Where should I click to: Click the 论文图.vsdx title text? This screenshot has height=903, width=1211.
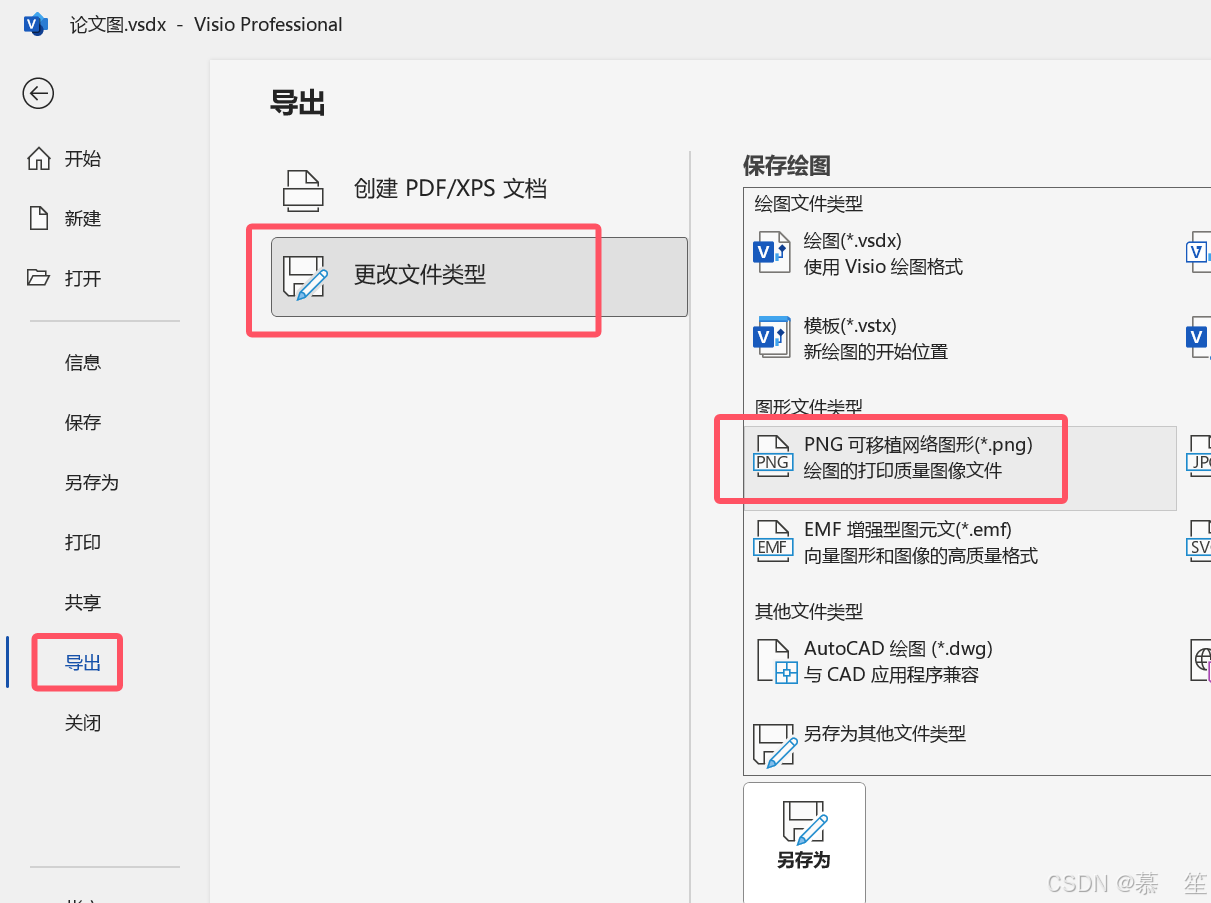pyautogui.click(x=118, y=24)
